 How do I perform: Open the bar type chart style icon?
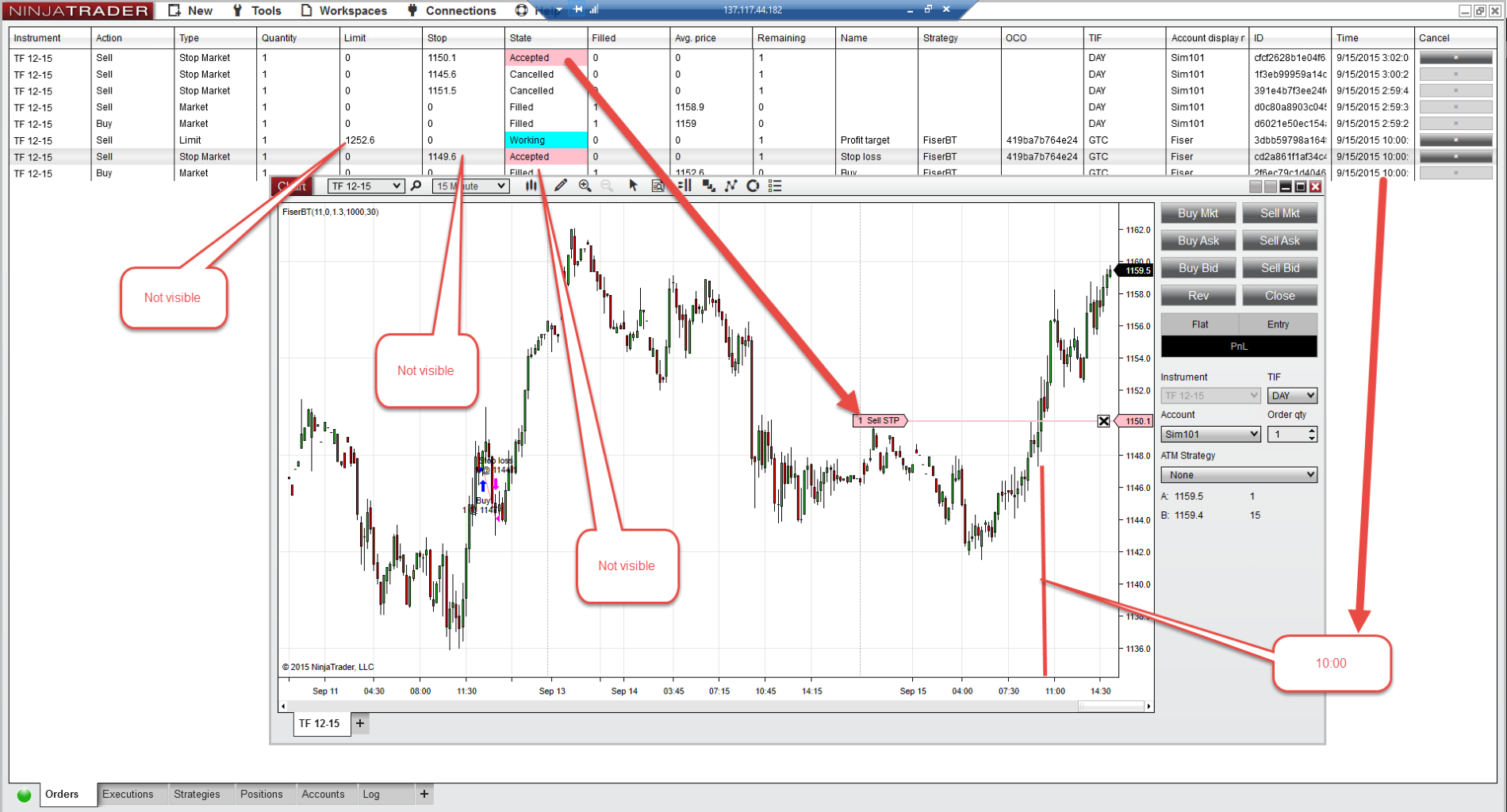(x=531, y=186)
